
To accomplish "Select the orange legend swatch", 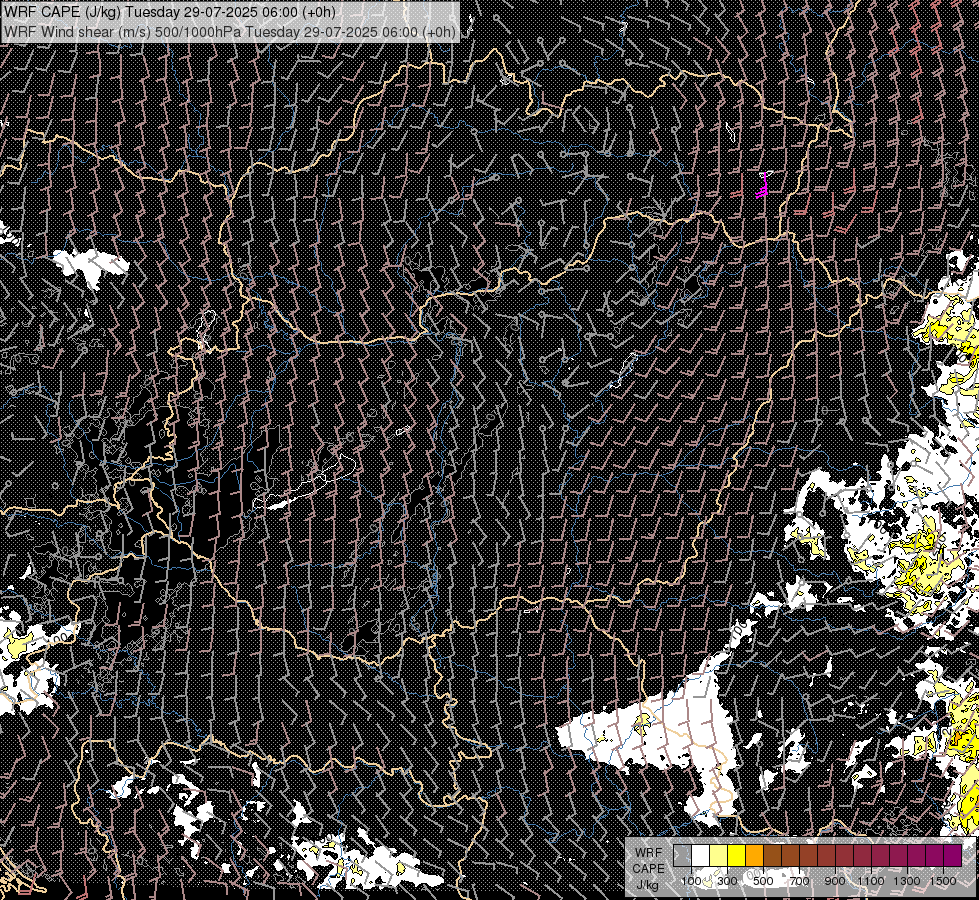I will pos(754,855).
